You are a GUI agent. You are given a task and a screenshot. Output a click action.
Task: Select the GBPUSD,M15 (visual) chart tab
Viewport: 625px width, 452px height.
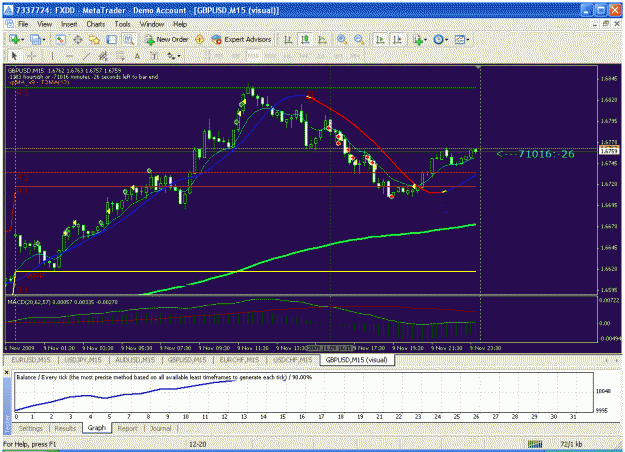356,360
